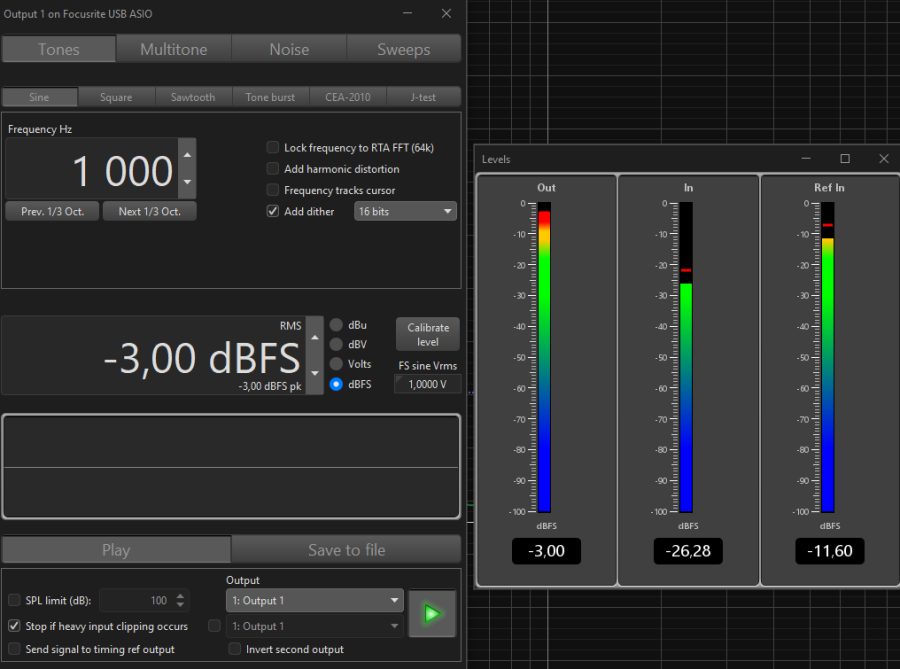Viewport: 900px width, 669px height.
Task: Switch to the Tones tab
Action: tap(59, 49)
